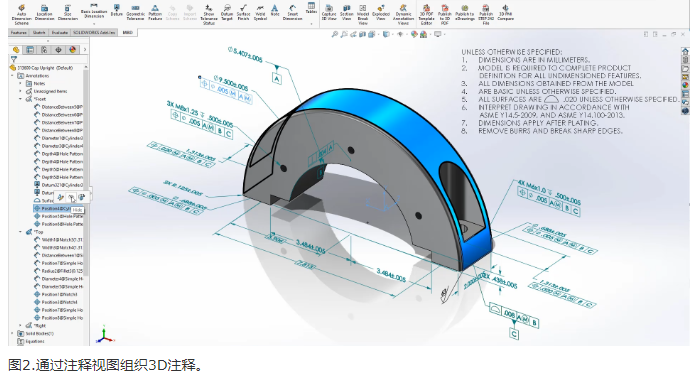
Task: Launch the 3D PDF Template Editor
Action: (426, 14)
